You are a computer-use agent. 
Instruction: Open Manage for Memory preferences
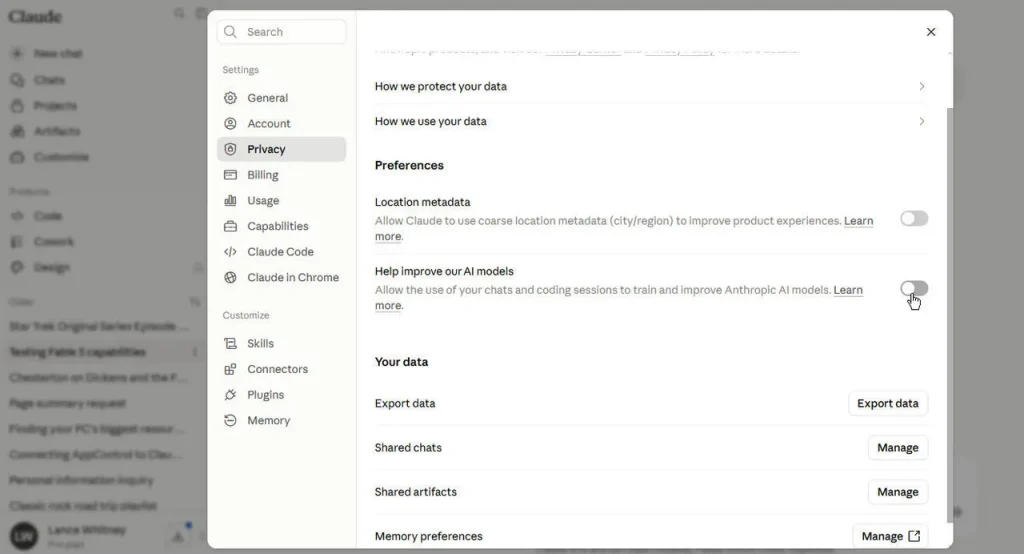(890, 536)
